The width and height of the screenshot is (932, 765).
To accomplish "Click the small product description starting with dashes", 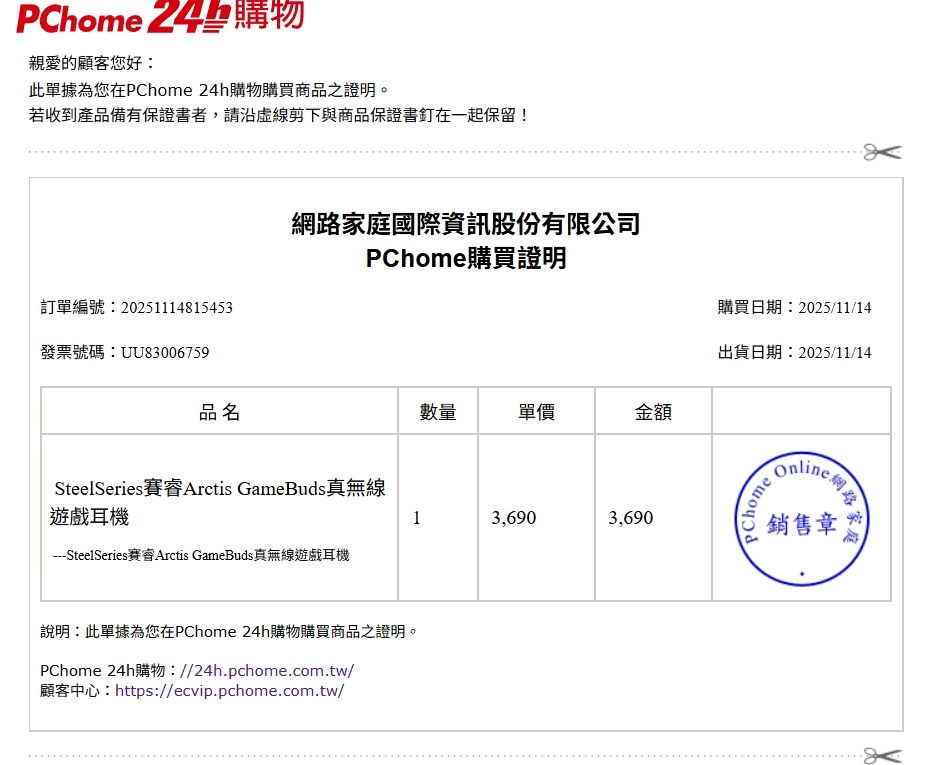I will [201, 555].
